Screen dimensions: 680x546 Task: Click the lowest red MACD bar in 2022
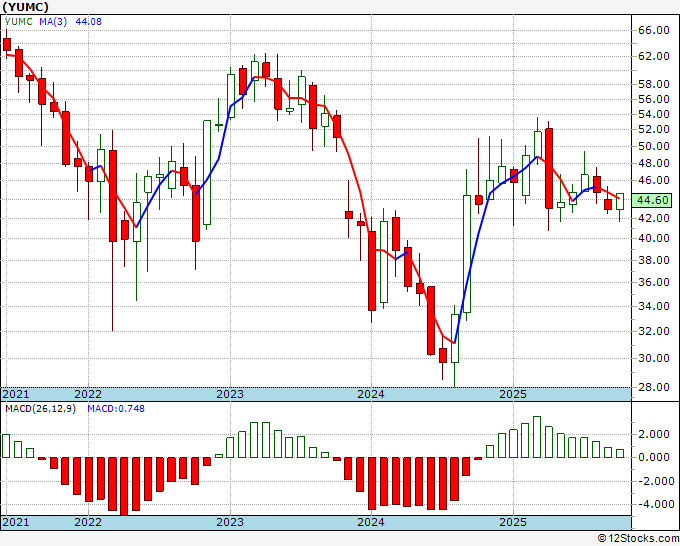coord(124,486)
